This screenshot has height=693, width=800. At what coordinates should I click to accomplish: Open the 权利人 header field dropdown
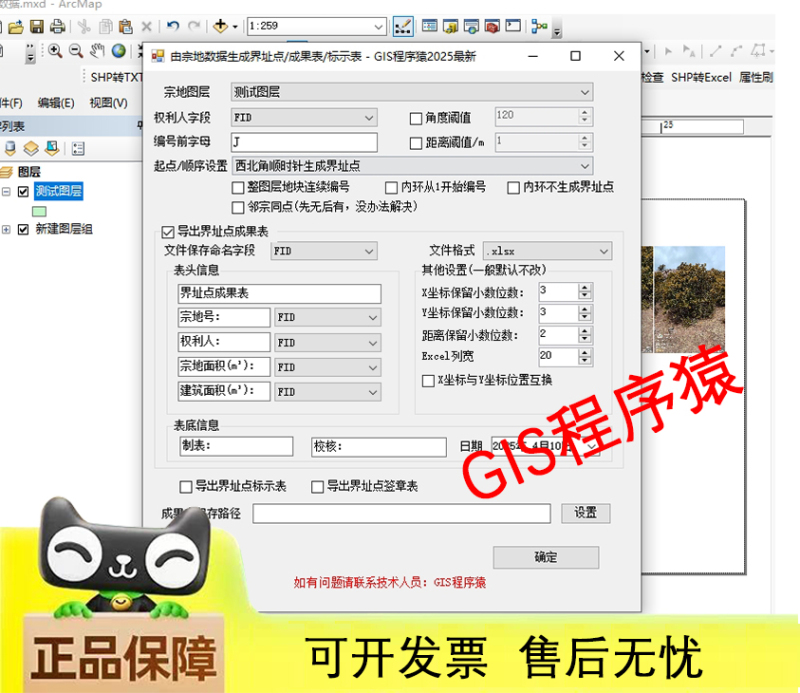[x=373, y=343]
